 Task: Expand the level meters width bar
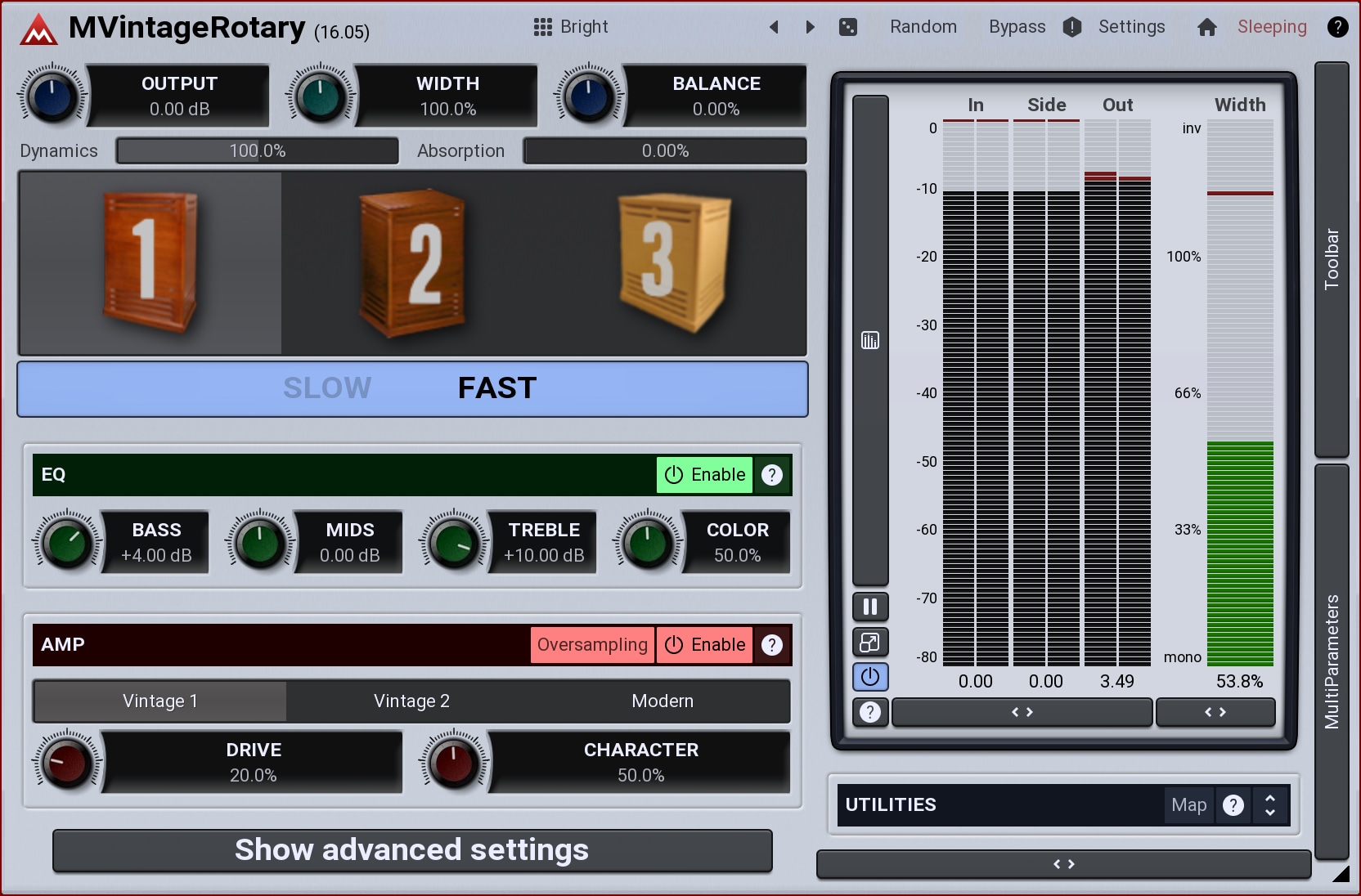1022,712
